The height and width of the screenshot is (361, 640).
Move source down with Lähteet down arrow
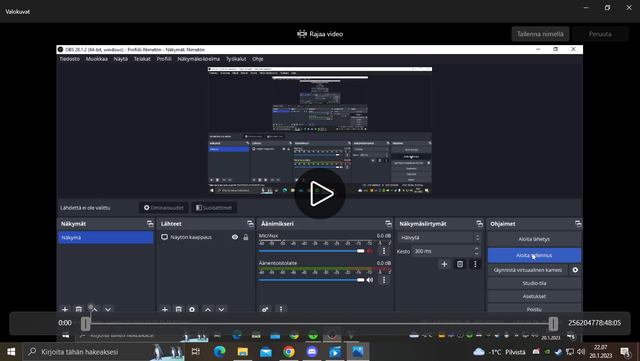point(221,309)
